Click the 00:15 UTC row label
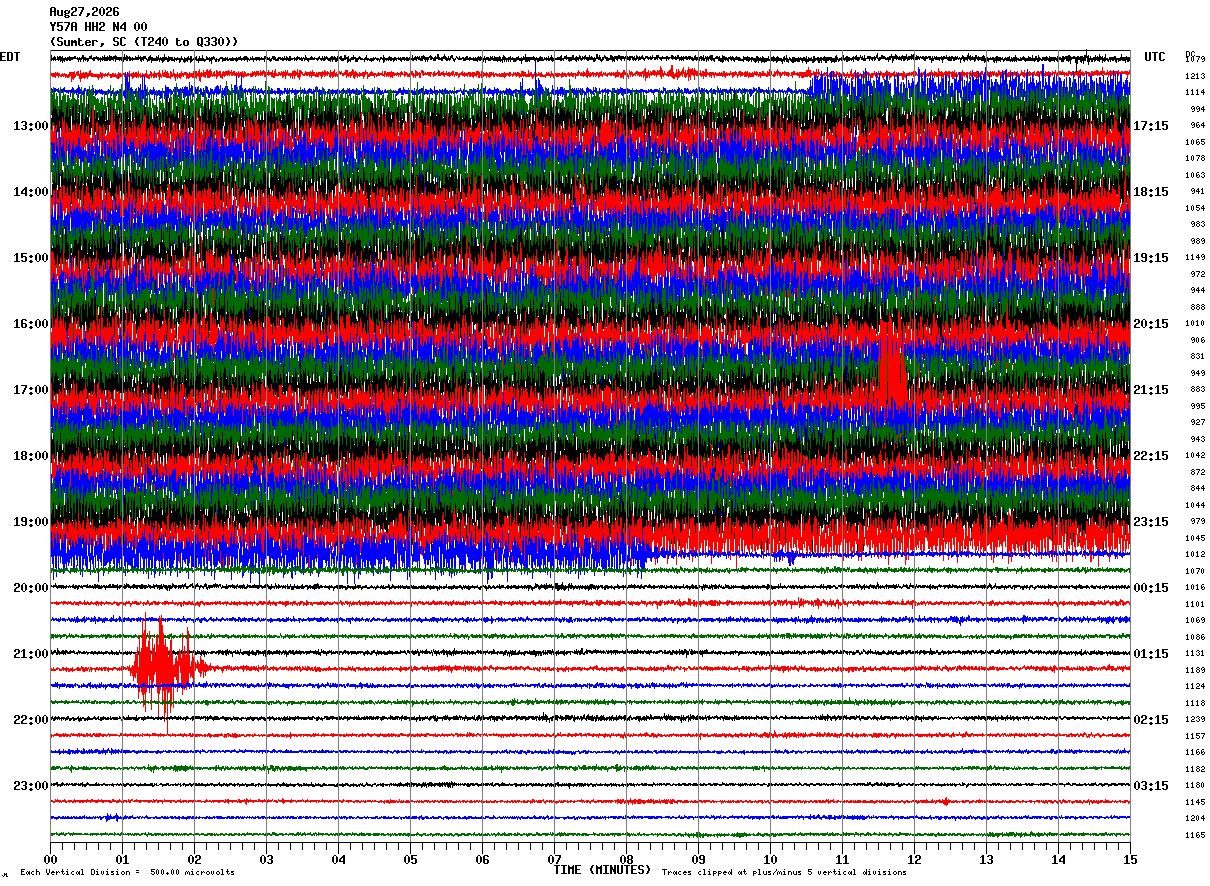The width and height of the screenshot is (1210, 886). coord(1150,588)
